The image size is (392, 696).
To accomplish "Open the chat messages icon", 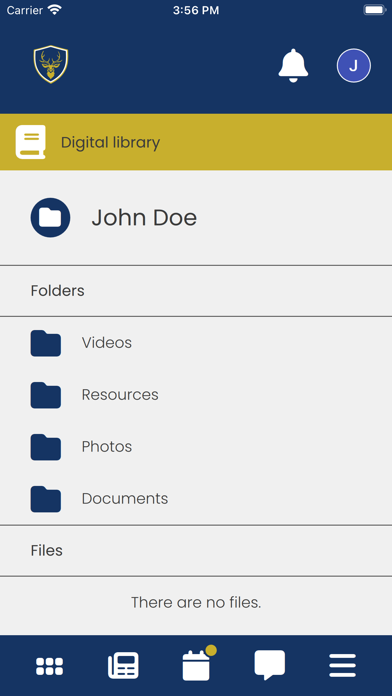I will coord(269,665).
